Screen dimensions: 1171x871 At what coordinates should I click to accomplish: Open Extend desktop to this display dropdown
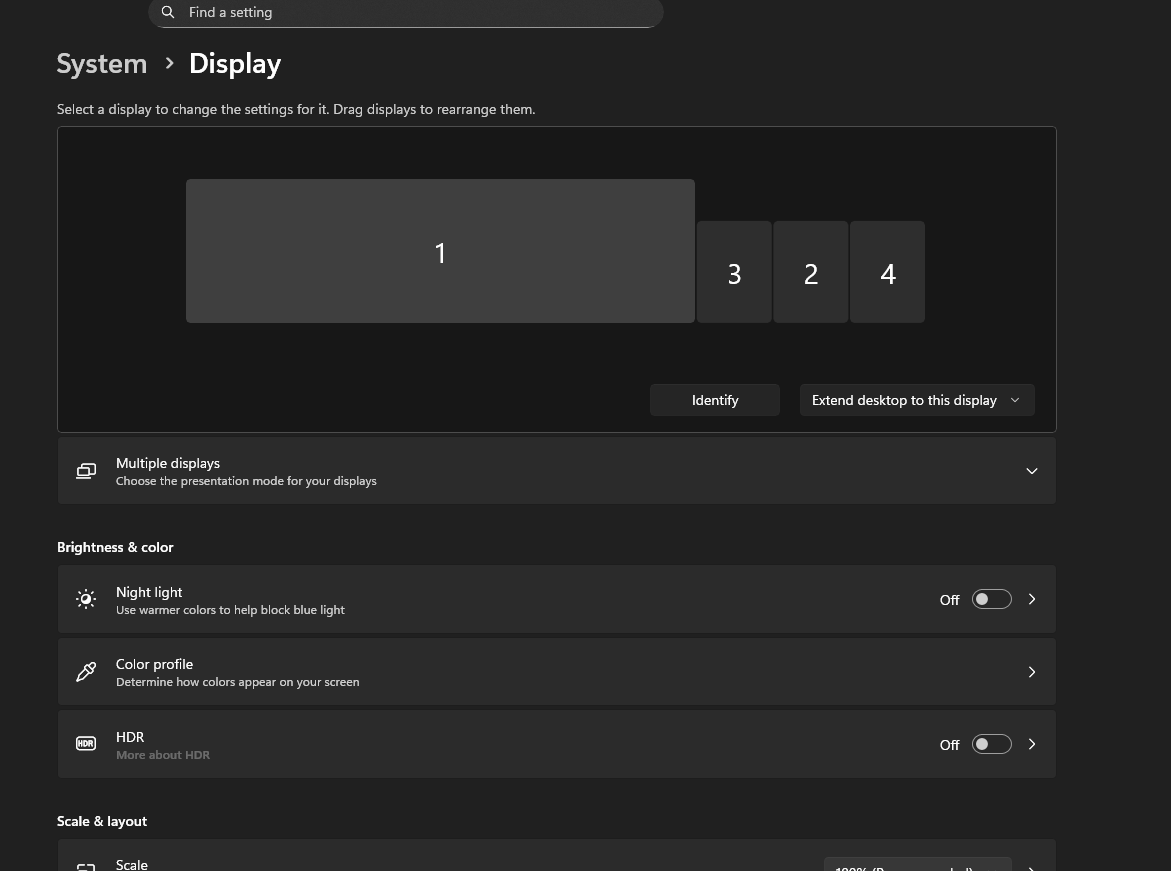pos(917,400)
